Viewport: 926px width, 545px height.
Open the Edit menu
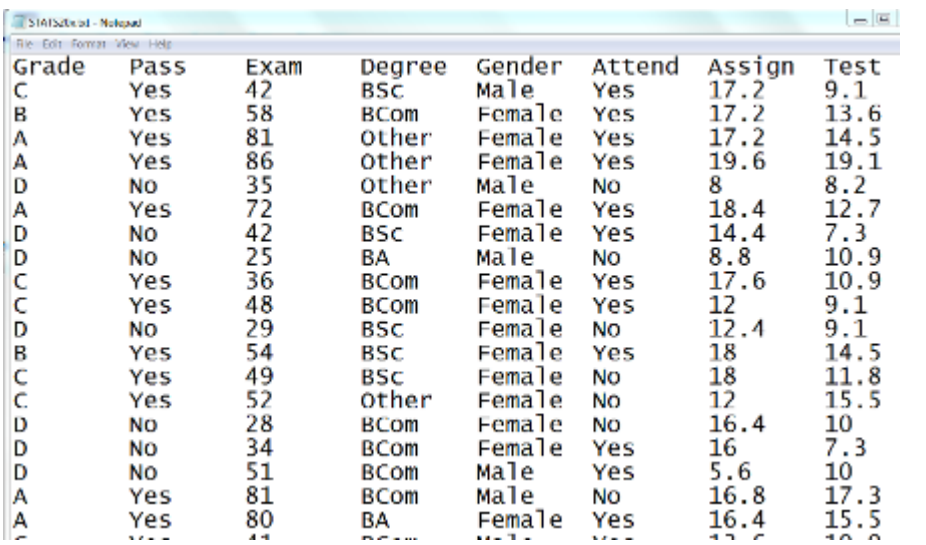52,44
